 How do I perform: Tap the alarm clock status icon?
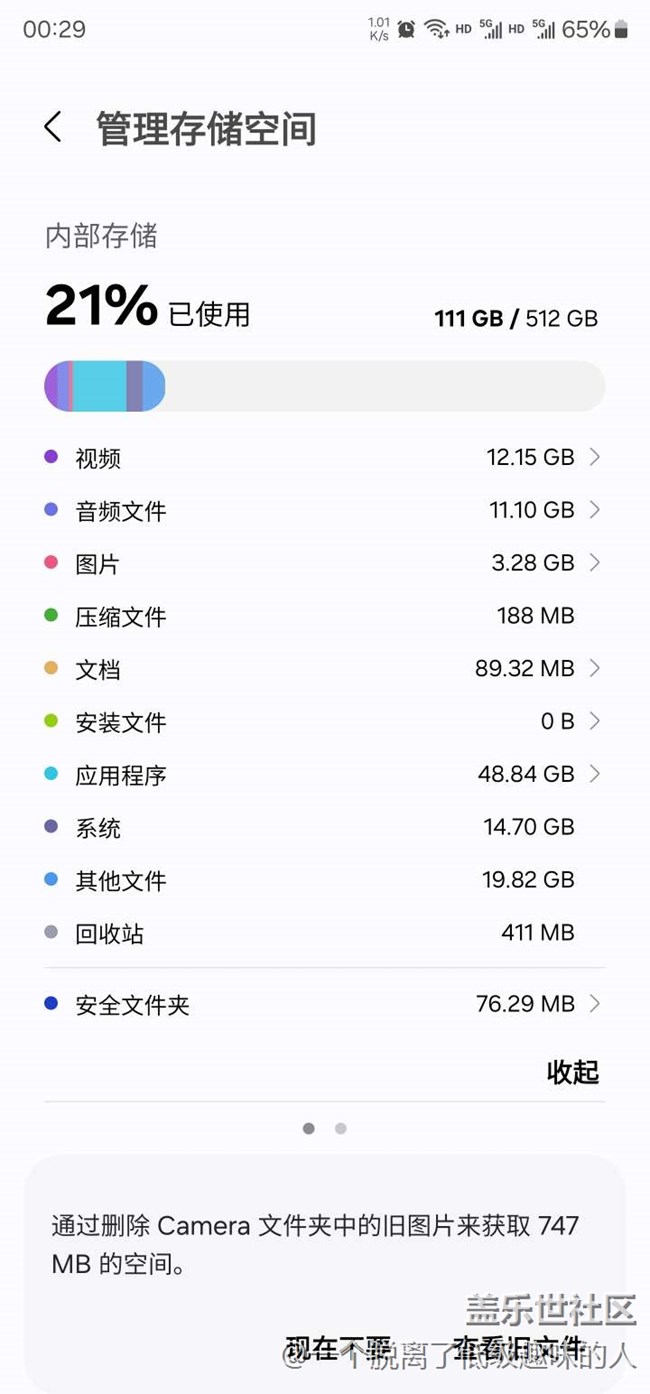(406, 29)
